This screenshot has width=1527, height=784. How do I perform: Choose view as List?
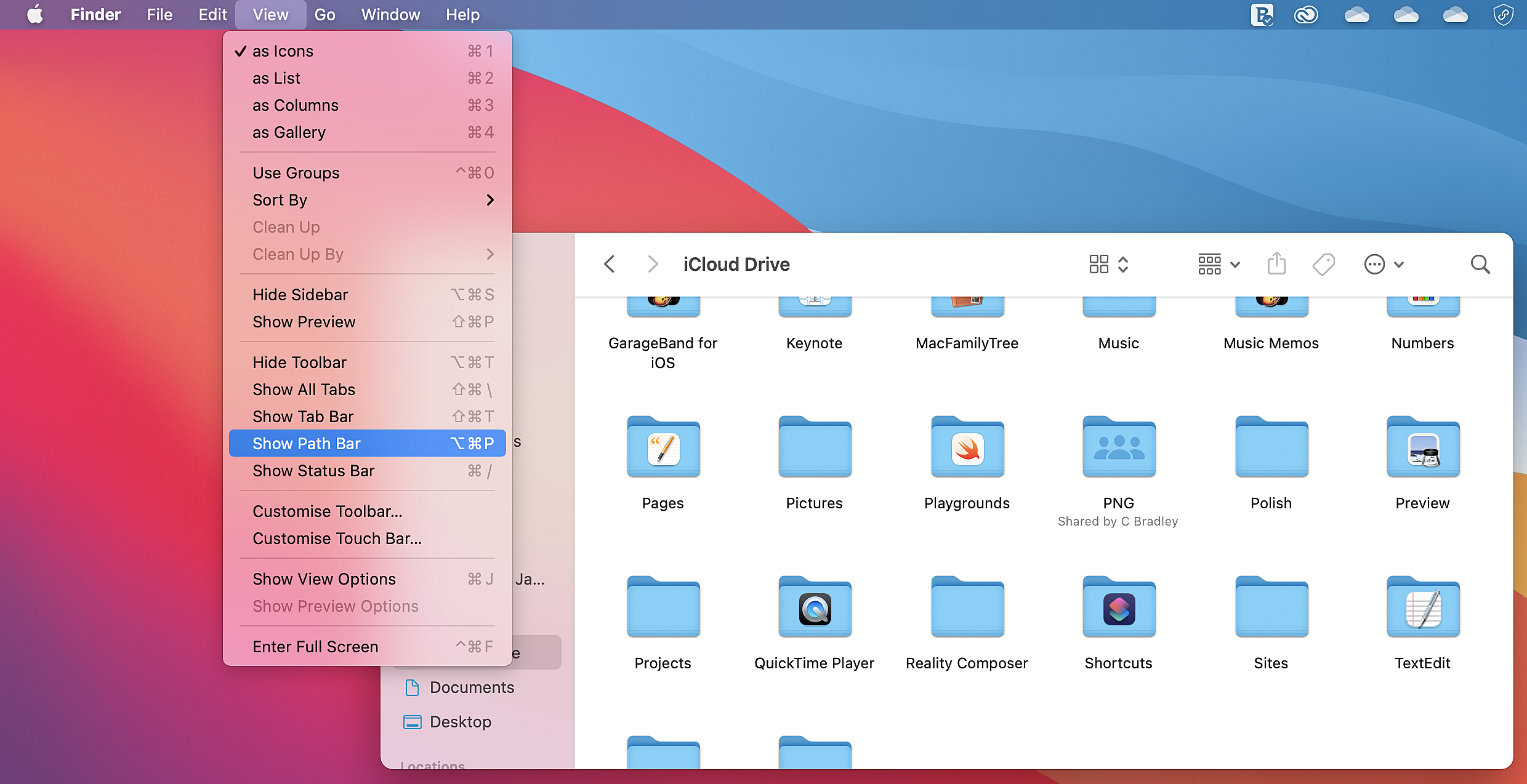[x=368, y=78]
